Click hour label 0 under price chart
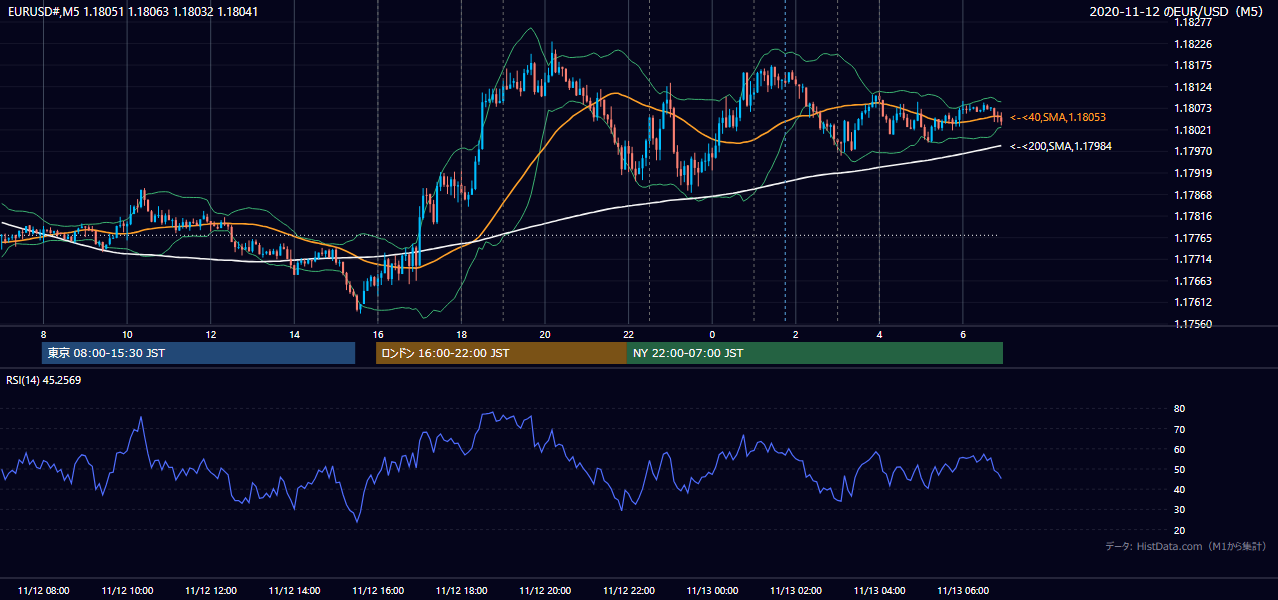The image size is (1278, 600). point(712,333)
